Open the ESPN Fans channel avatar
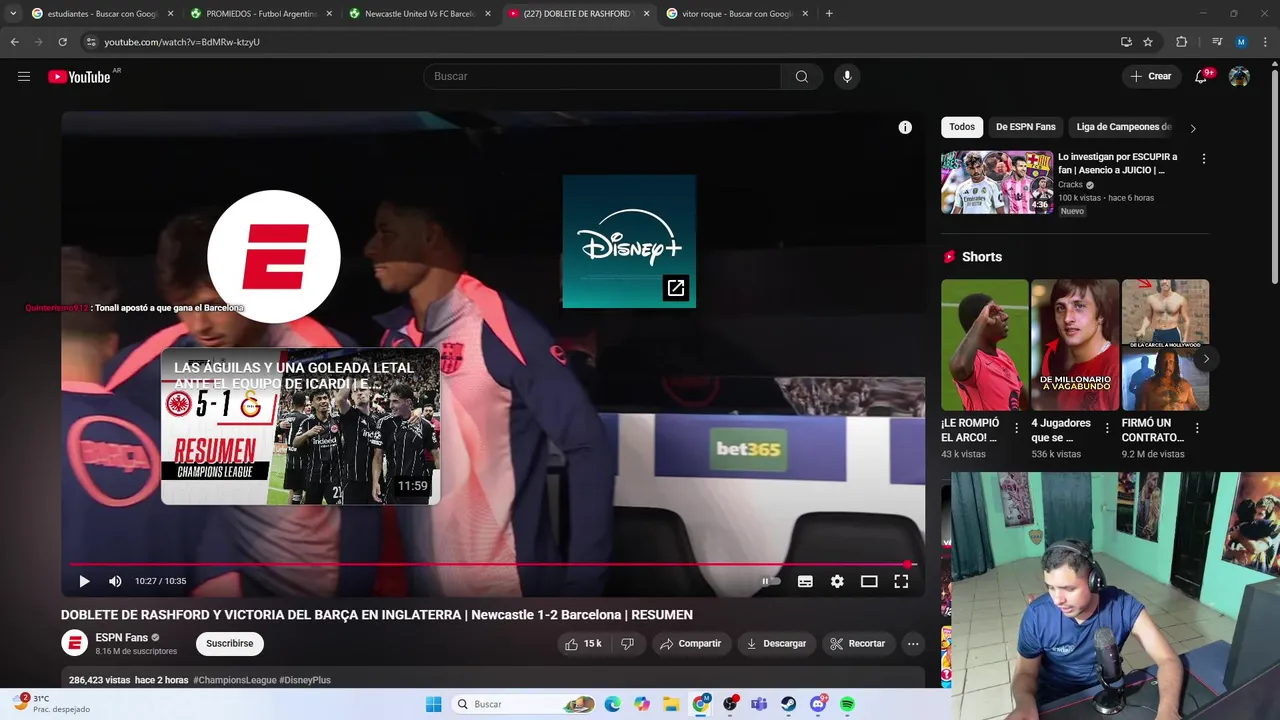 (75, 643)
